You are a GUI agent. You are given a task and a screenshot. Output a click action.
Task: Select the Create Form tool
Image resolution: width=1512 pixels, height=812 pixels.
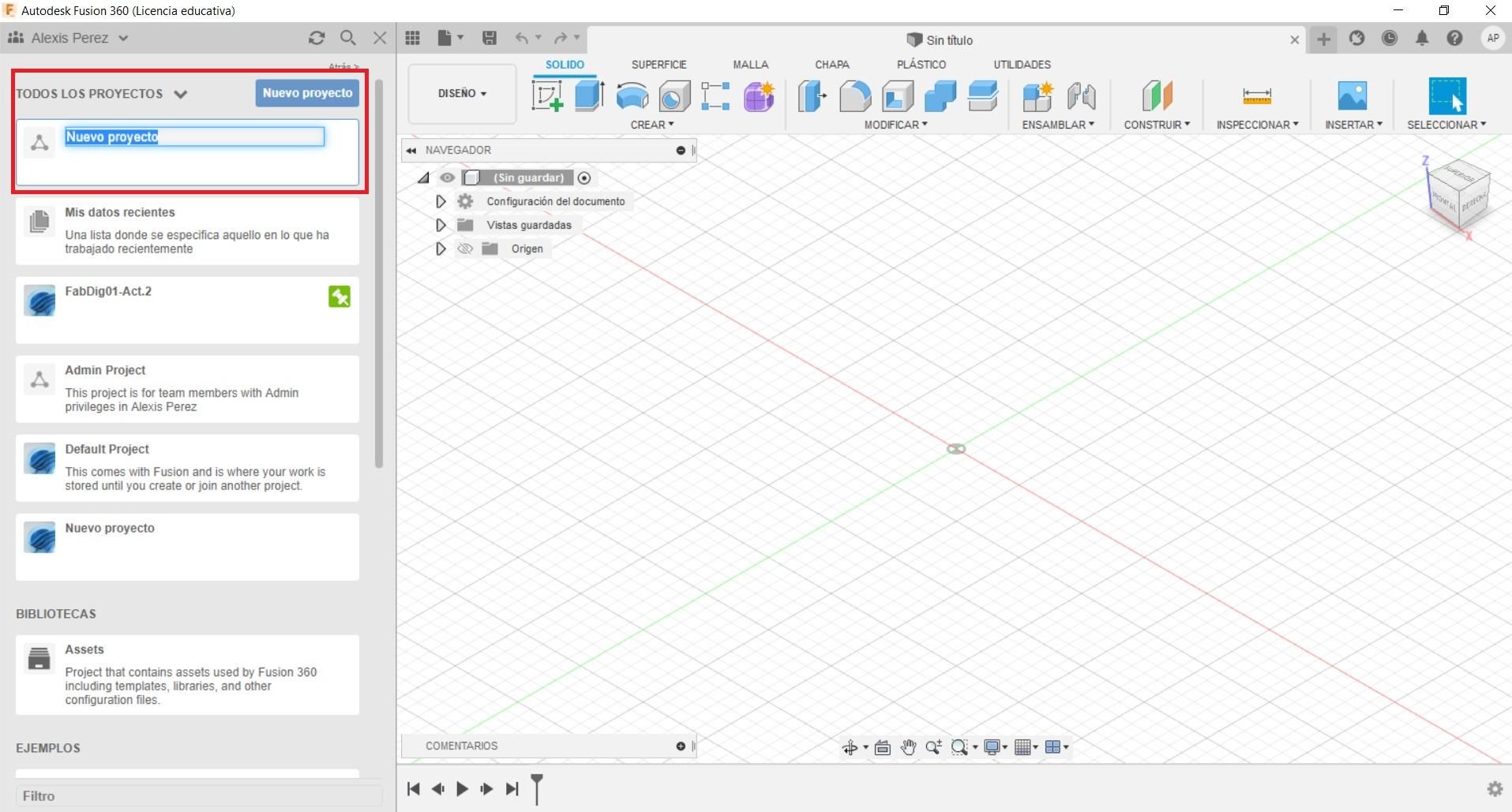[x=759, y=96]
